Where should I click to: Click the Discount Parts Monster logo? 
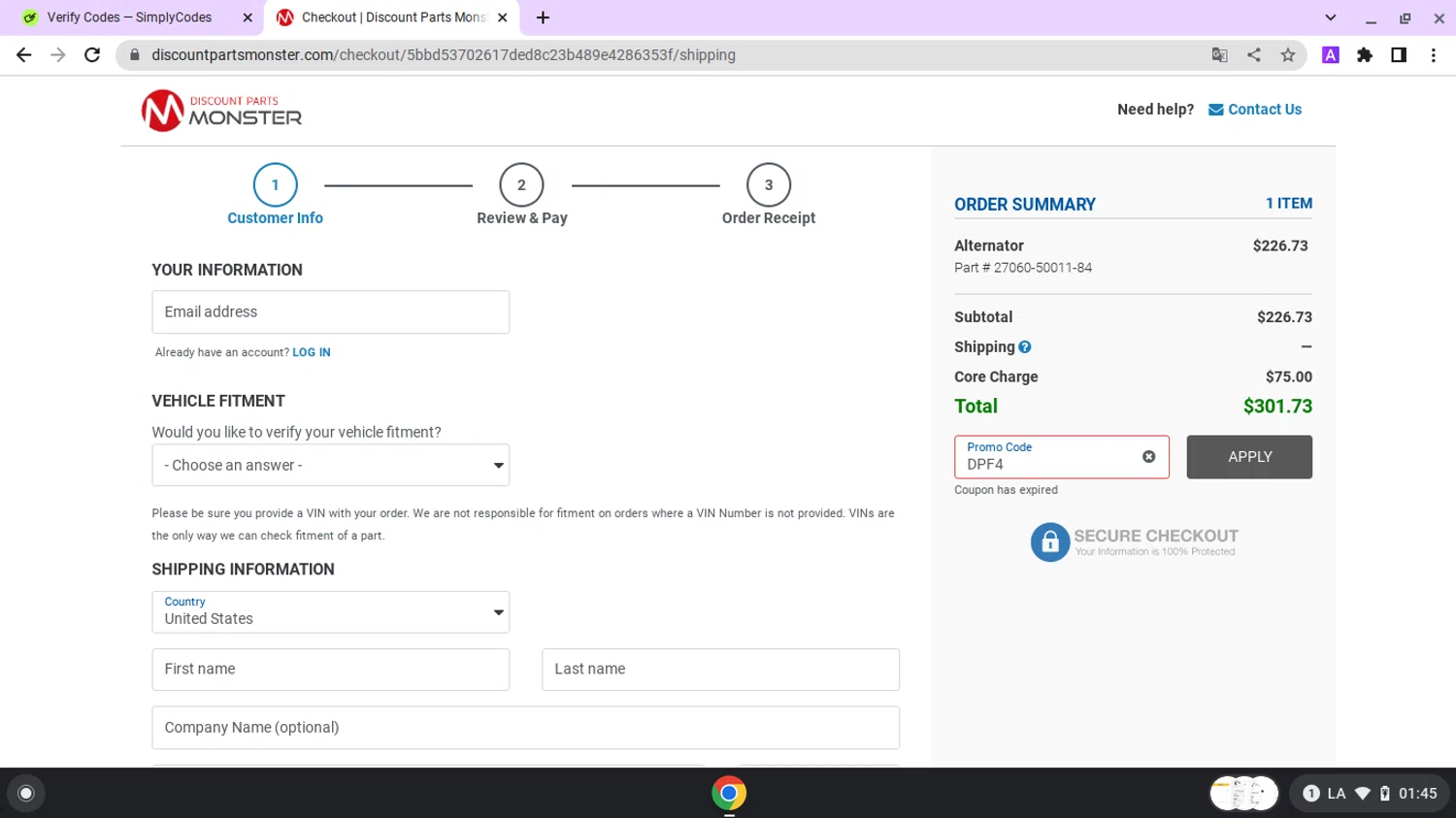221,111
